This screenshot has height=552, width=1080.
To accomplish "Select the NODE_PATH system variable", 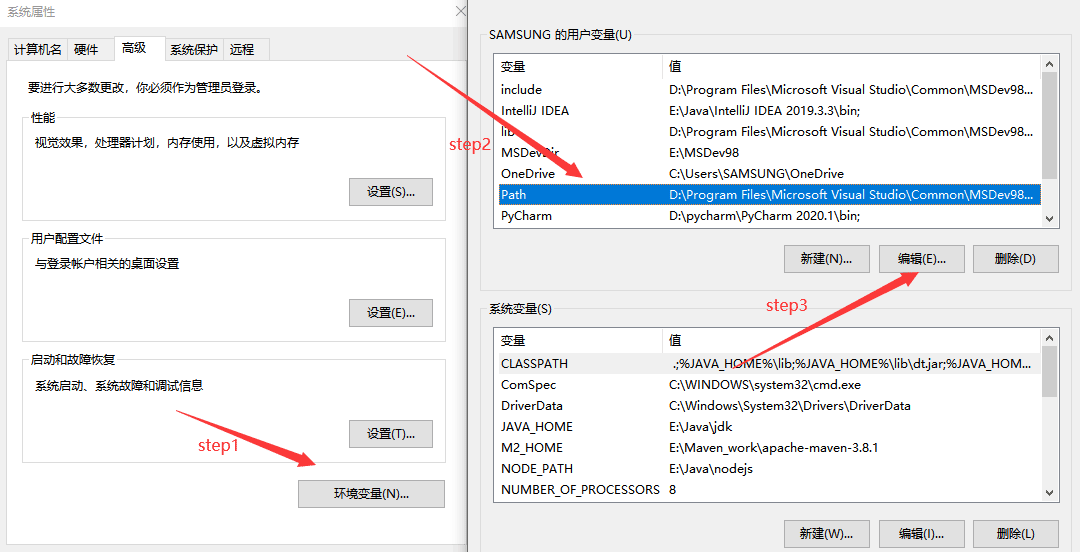I will [769, 469].
